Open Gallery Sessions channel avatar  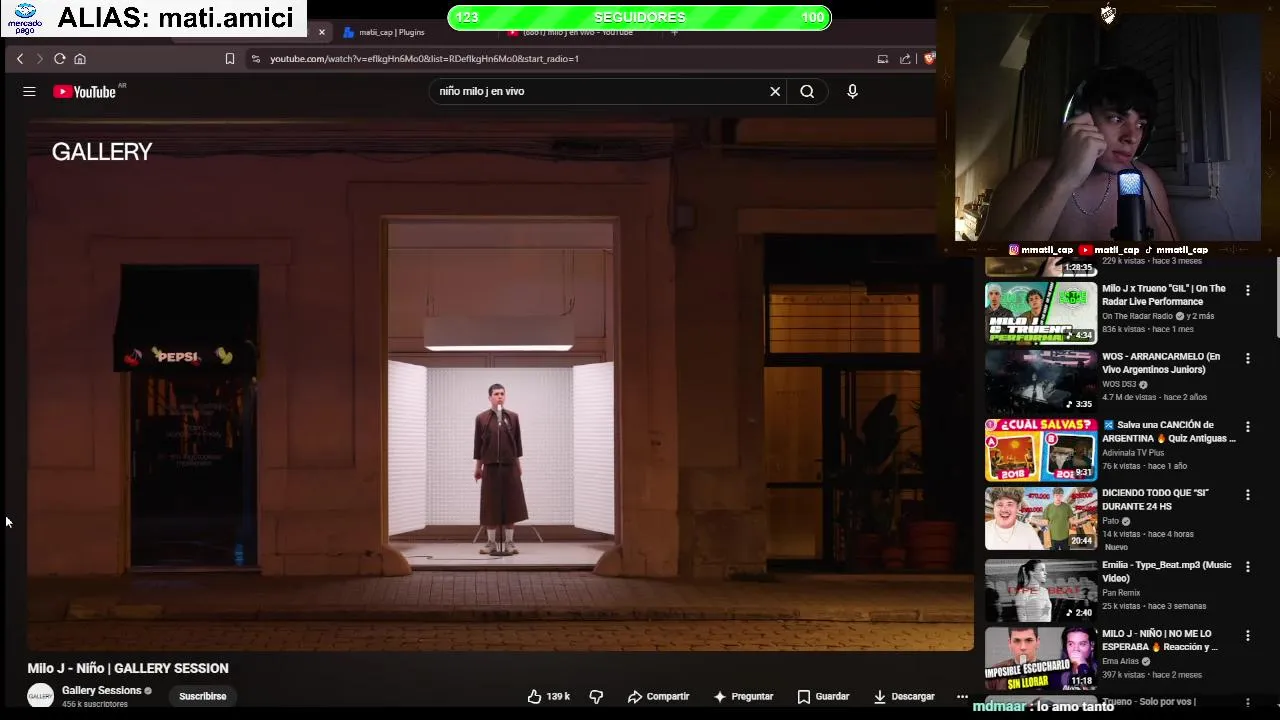(40, 696)
